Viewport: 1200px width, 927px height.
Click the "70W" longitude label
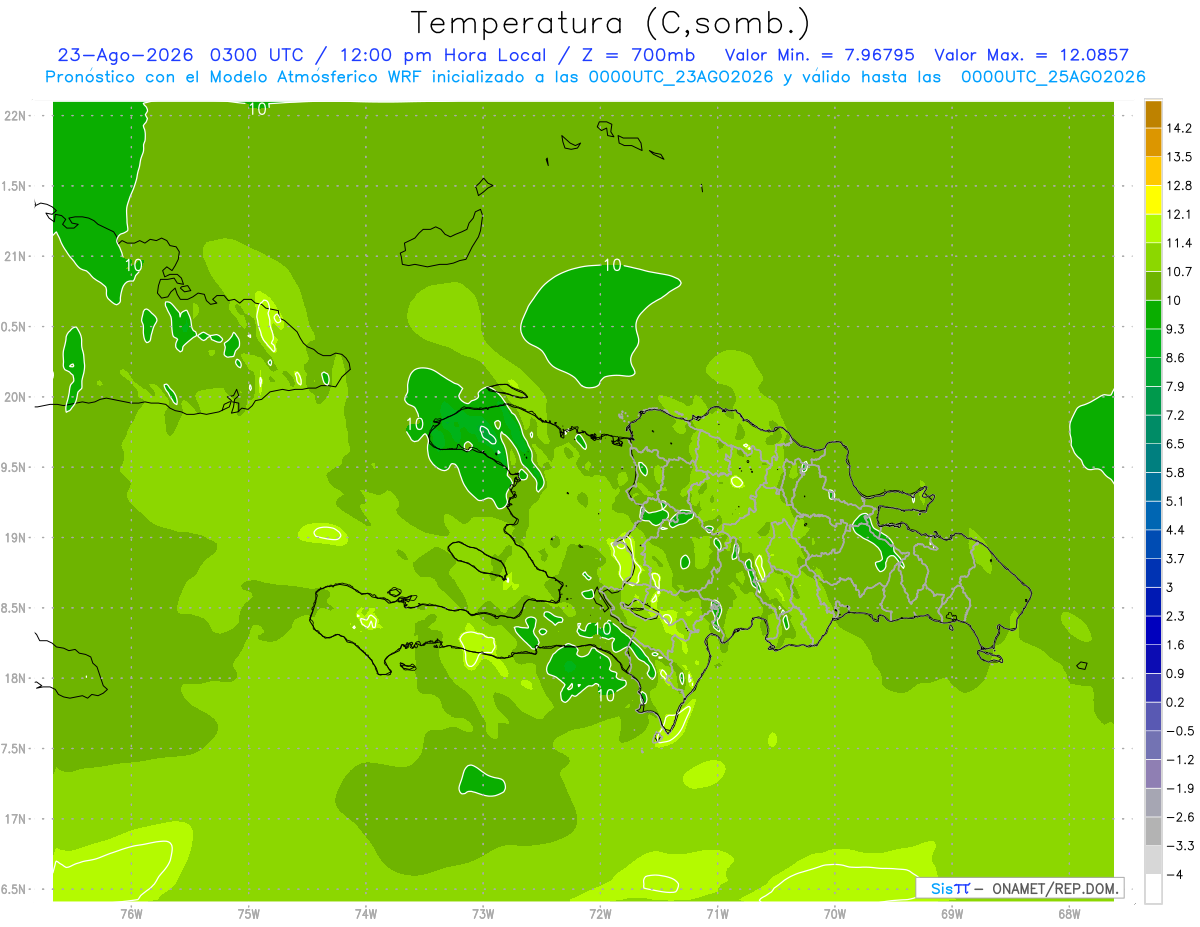[x=834, y=914]
